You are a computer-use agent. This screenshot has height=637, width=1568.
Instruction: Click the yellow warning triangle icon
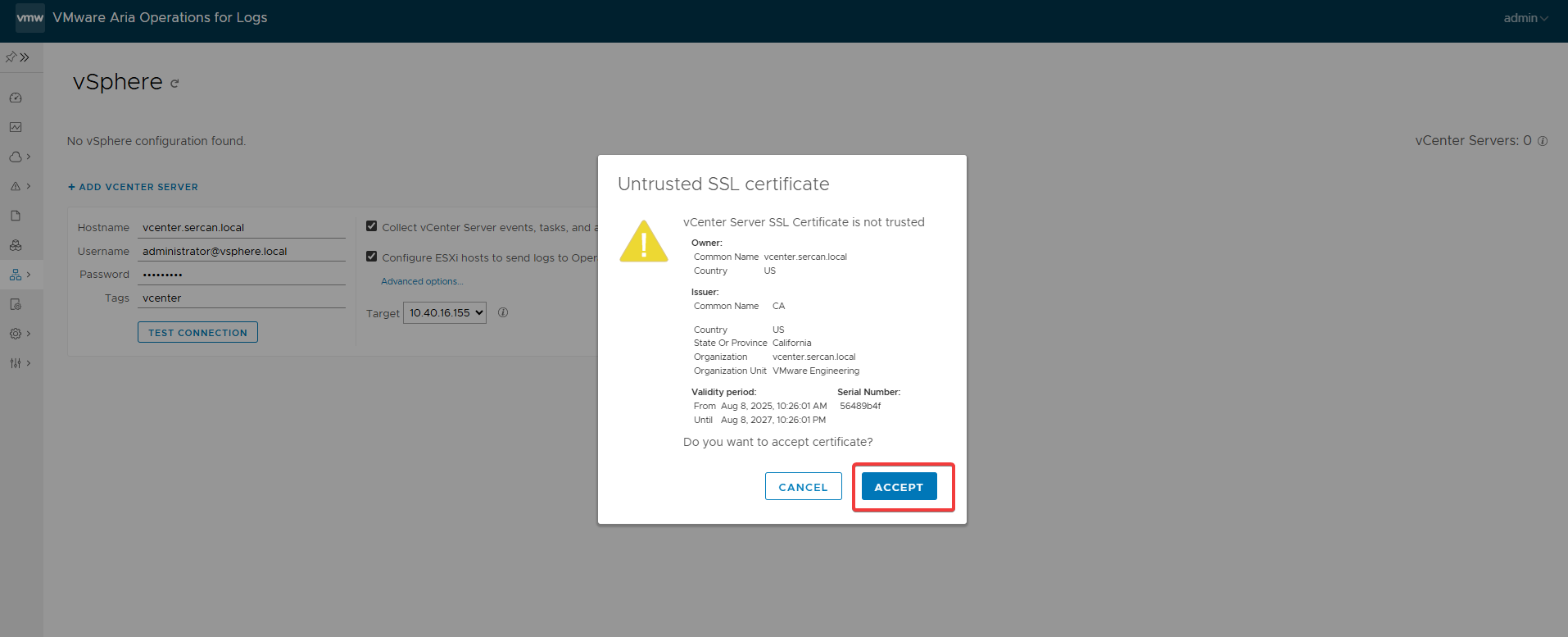(644, 242)
